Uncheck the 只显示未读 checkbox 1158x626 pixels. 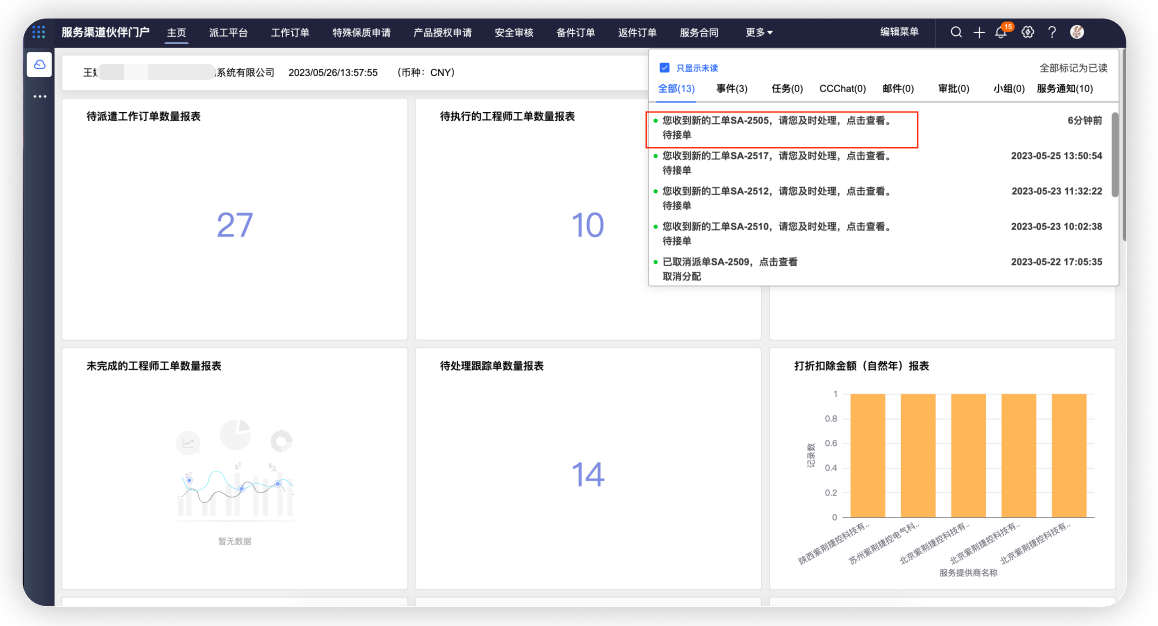pyautogui.click(x=664, y=68)
